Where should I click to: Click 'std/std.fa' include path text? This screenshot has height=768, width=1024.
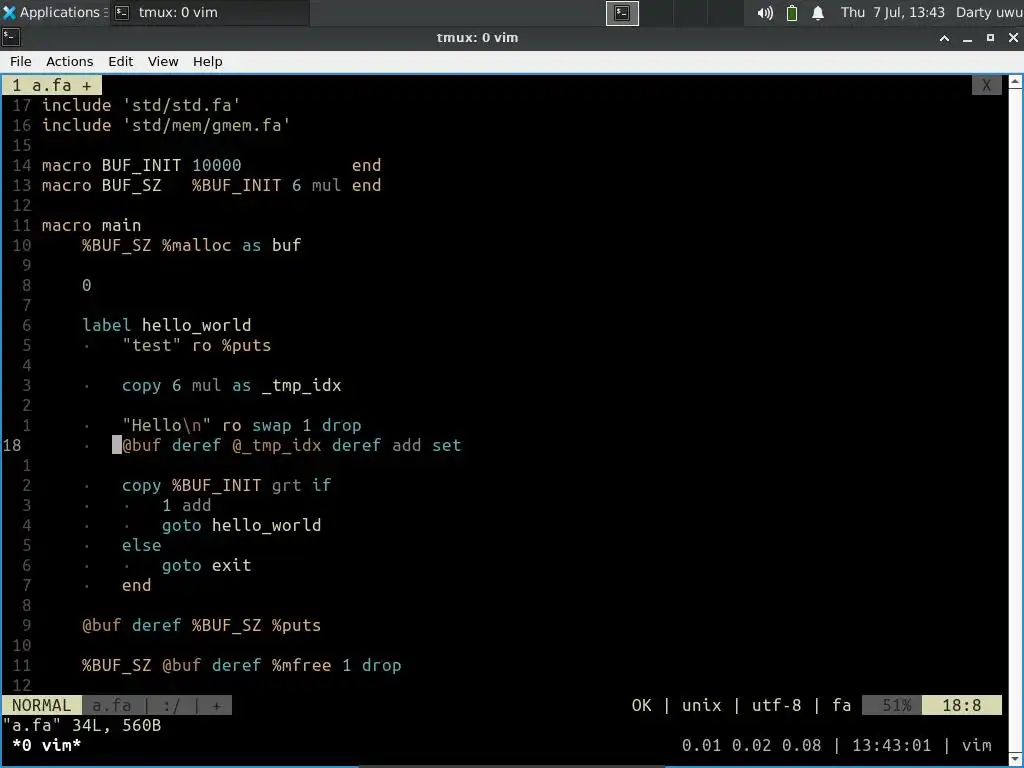point(182,105)
